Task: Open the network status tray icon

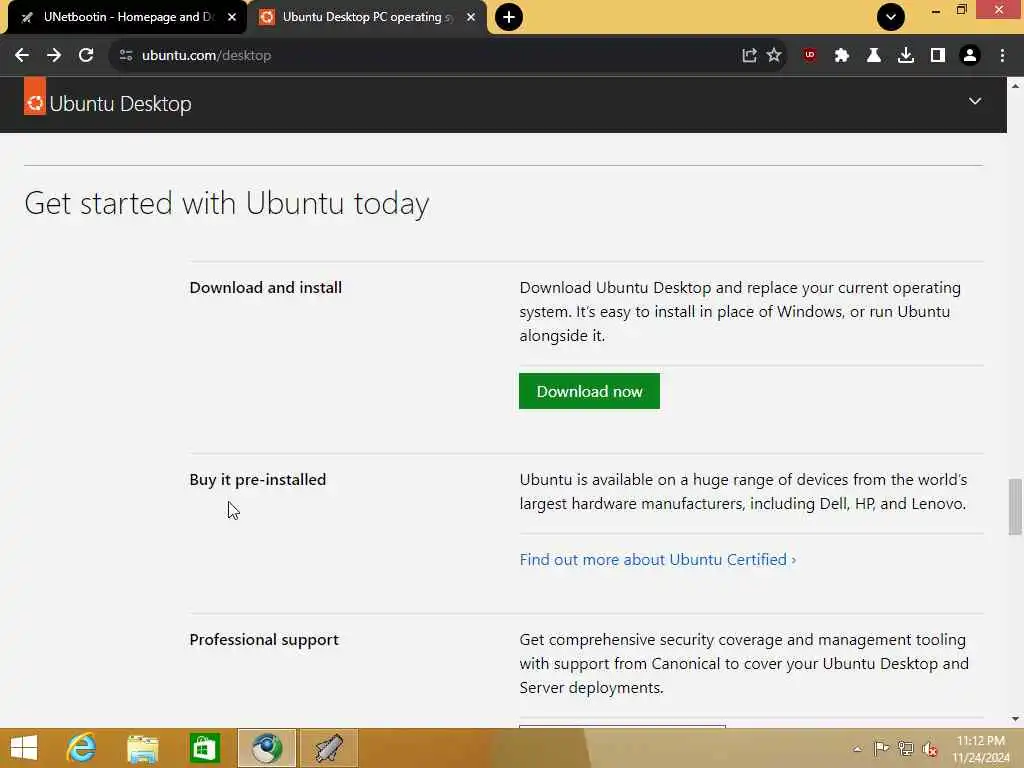Action: point(905,749)
